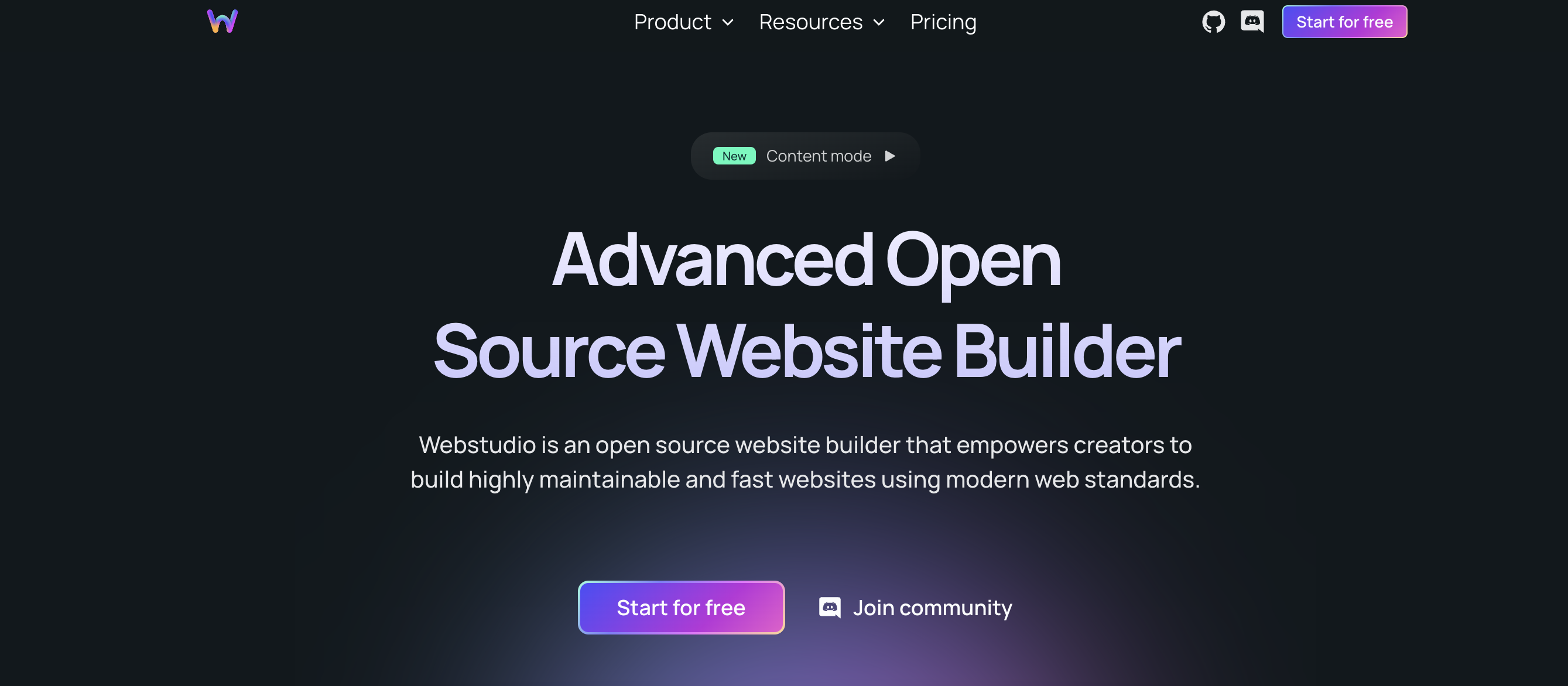Open the Content mode announcement pill
Screen dimensions: 1568x686
[x=804, y=156]
